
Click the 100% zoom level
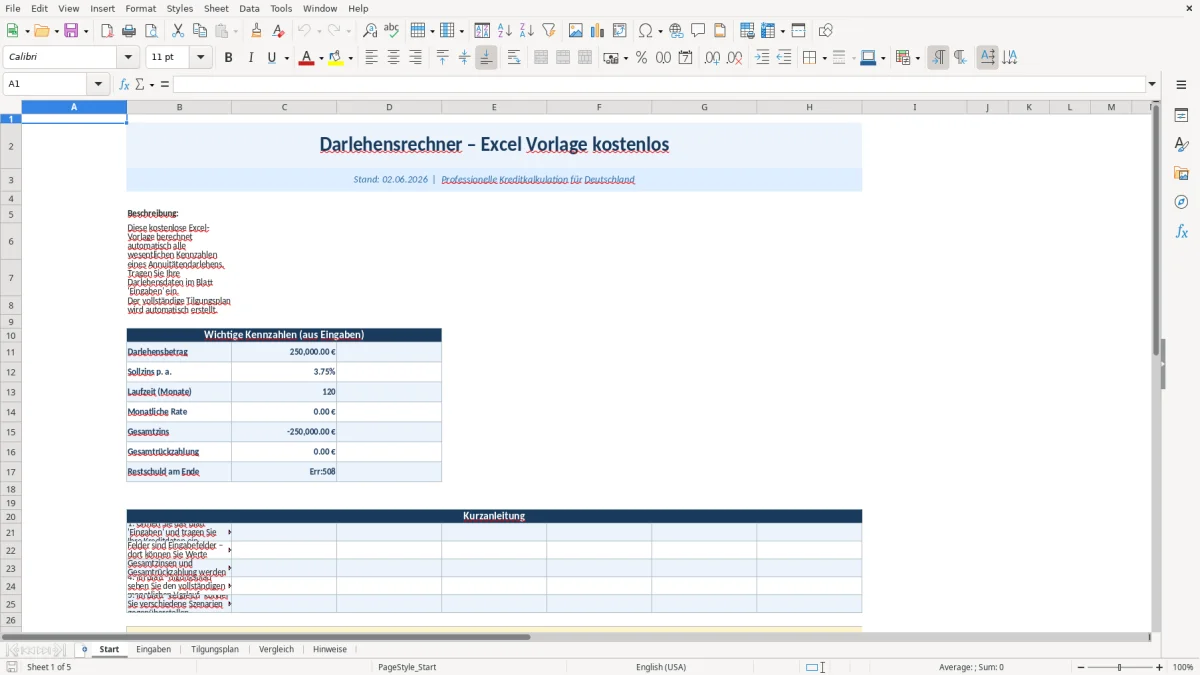1183,667
